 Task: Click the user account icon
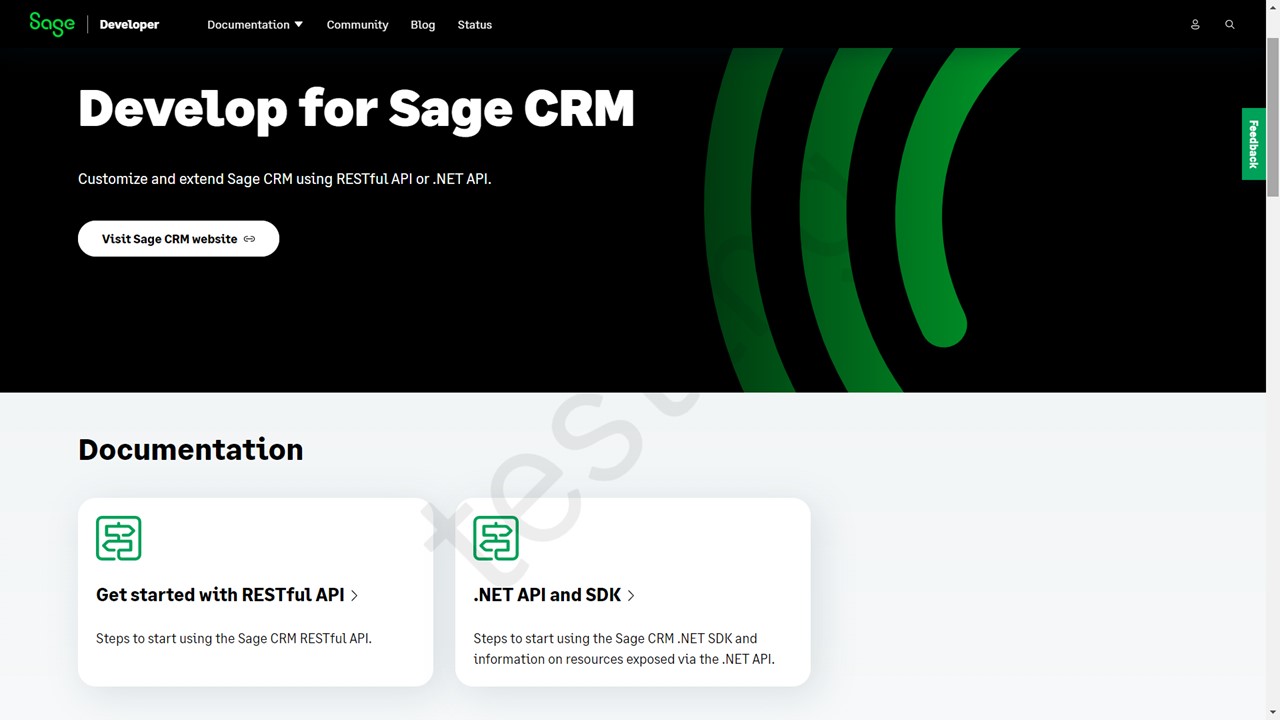point(1194,24)
